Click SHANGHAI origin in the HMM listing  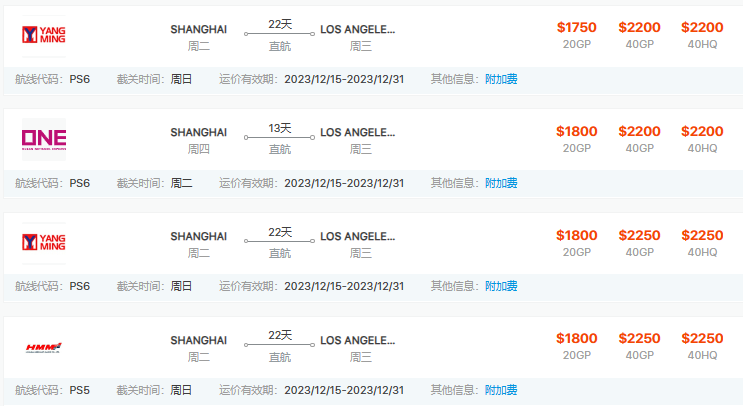pyautogui.click(x=199, y=341)
